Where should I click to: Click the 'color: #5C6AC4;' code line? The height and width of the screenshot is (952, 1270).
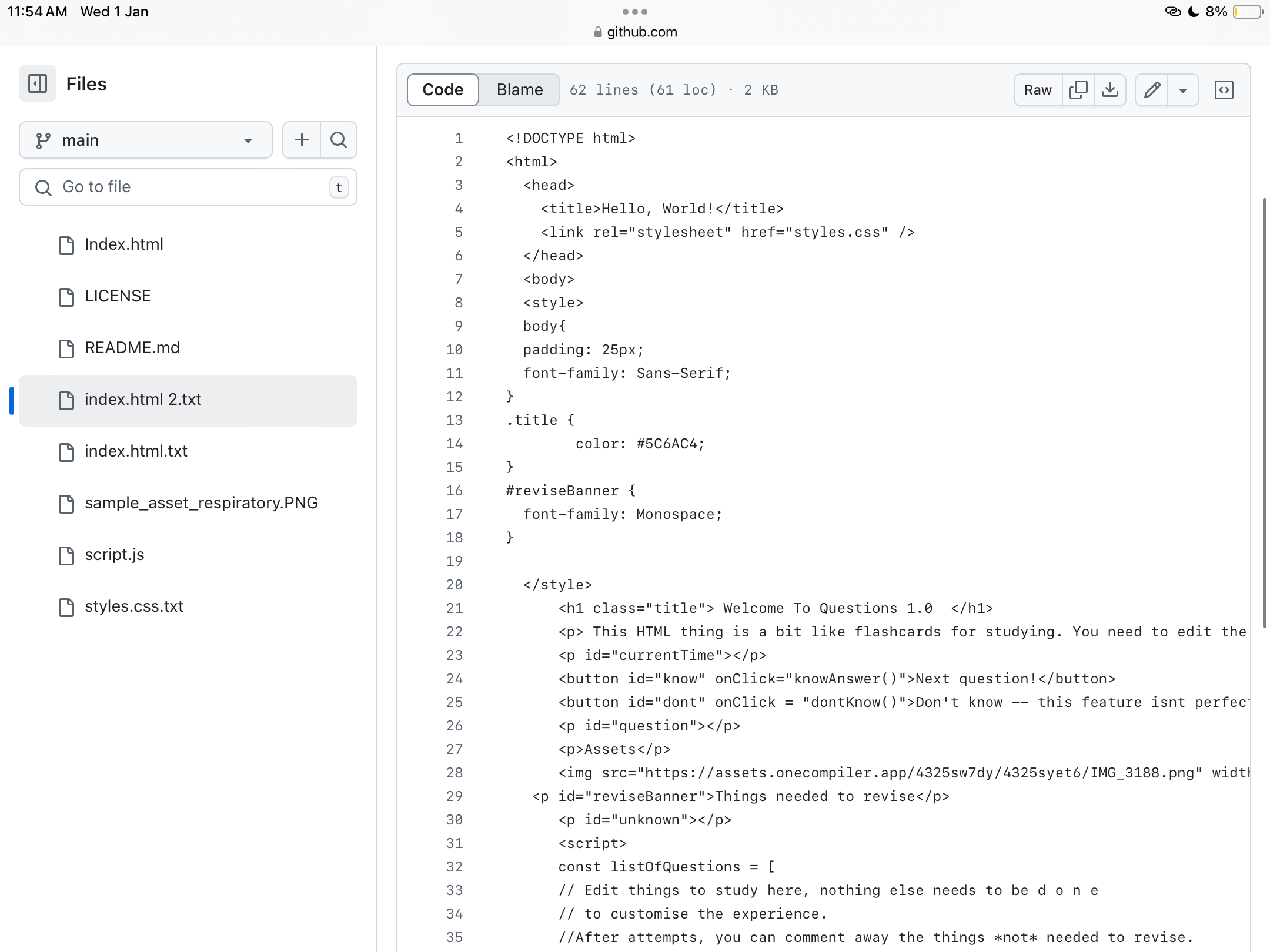tap(640, 444)
